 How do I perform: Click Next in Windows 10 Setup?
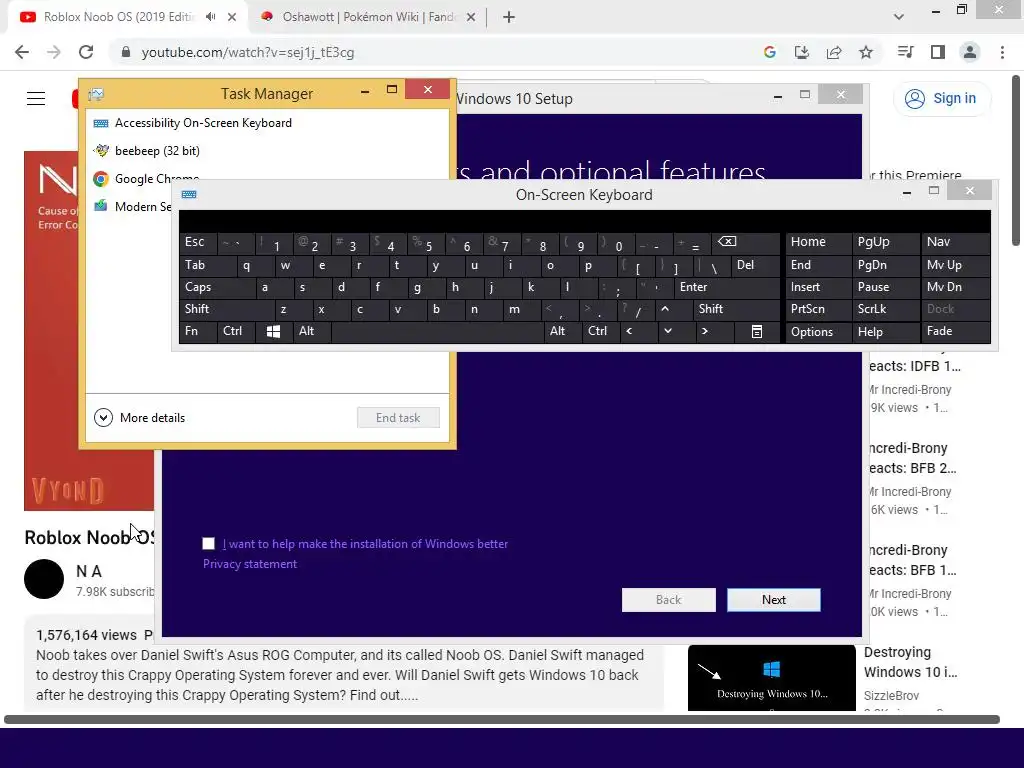tap(774, 600)
